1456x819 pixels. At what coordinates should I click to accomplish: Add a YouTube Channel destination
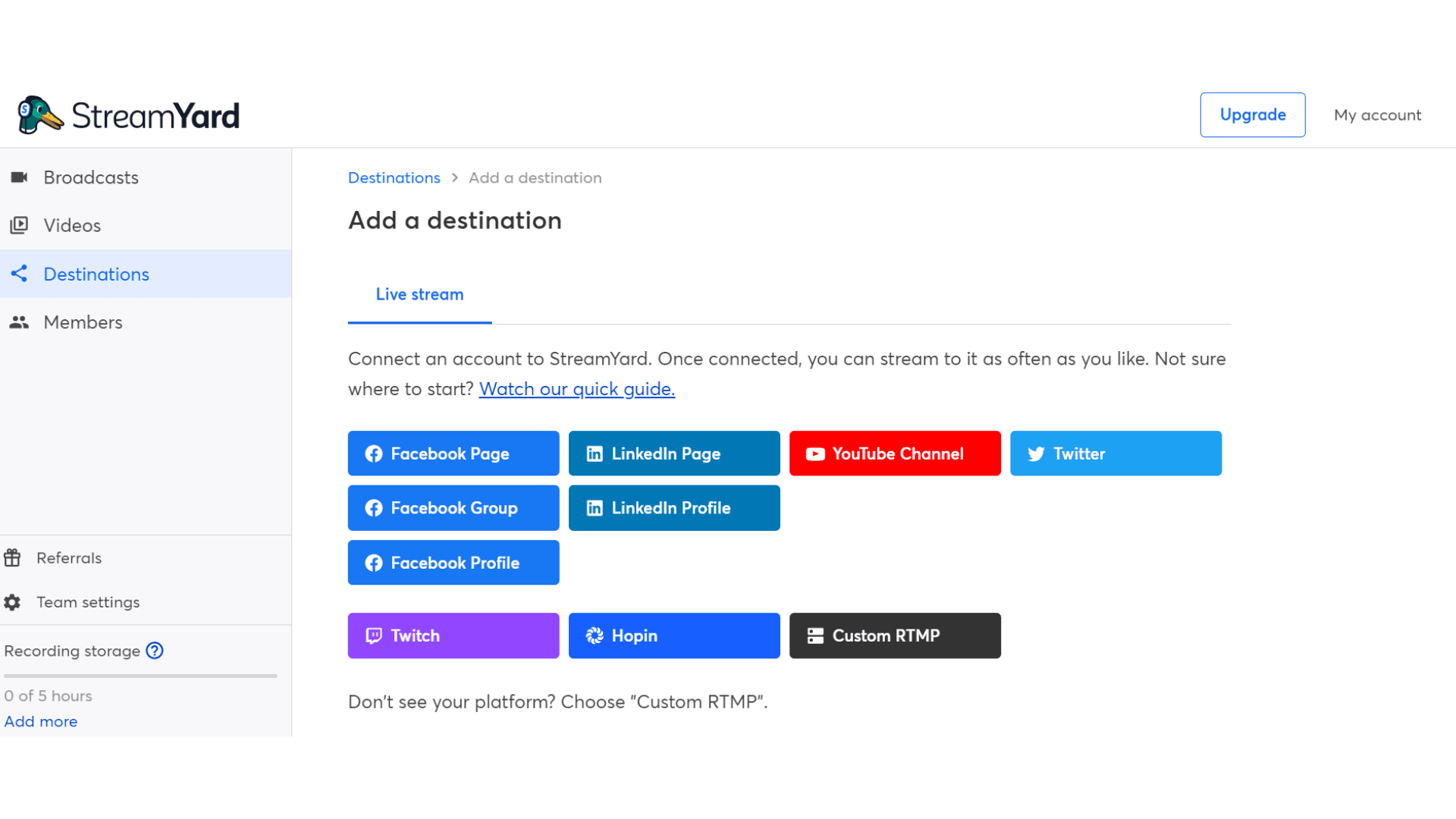pos(895,453)
